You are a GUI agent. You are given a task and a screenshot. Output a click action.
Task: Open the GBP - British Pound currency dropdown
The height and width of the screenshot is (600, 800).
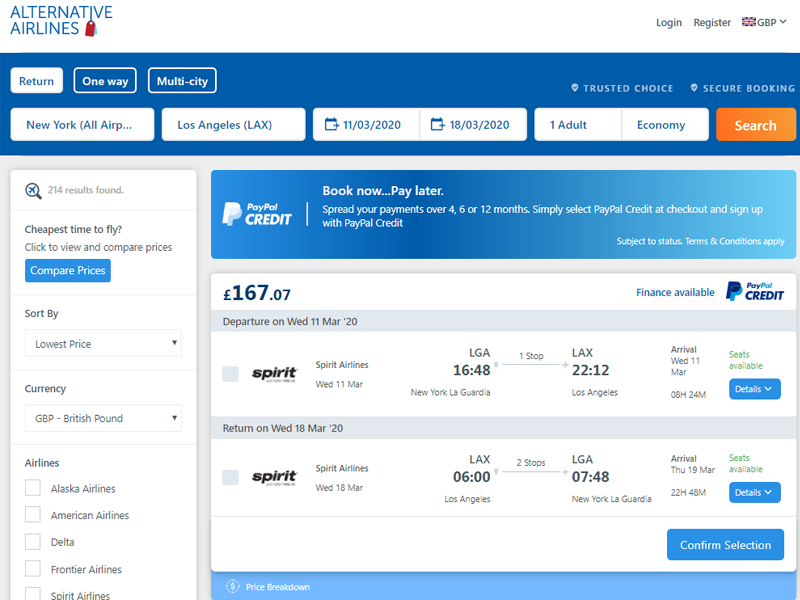tap(104, 418)
